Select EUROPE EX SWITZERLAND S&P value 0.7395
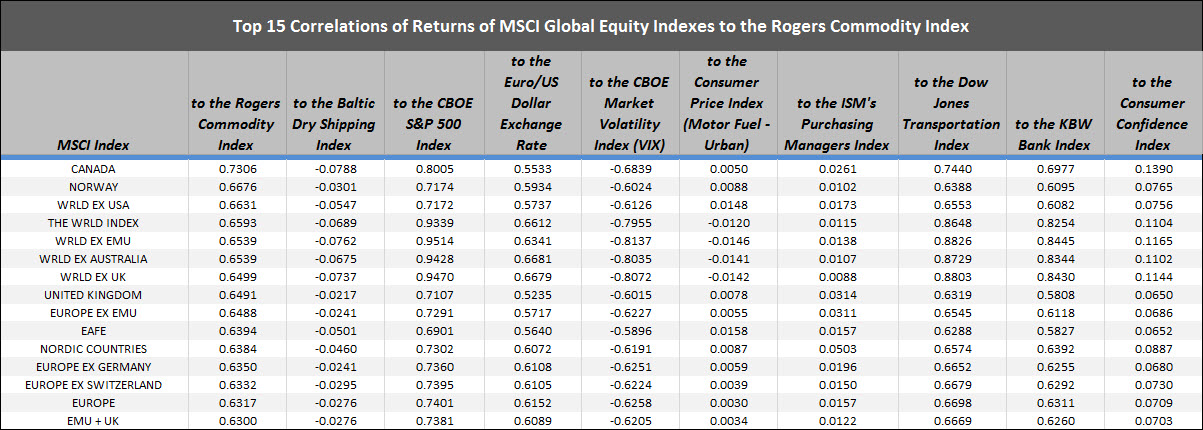The height and width of the screenshot is (430, 1203). coord(433,385)
